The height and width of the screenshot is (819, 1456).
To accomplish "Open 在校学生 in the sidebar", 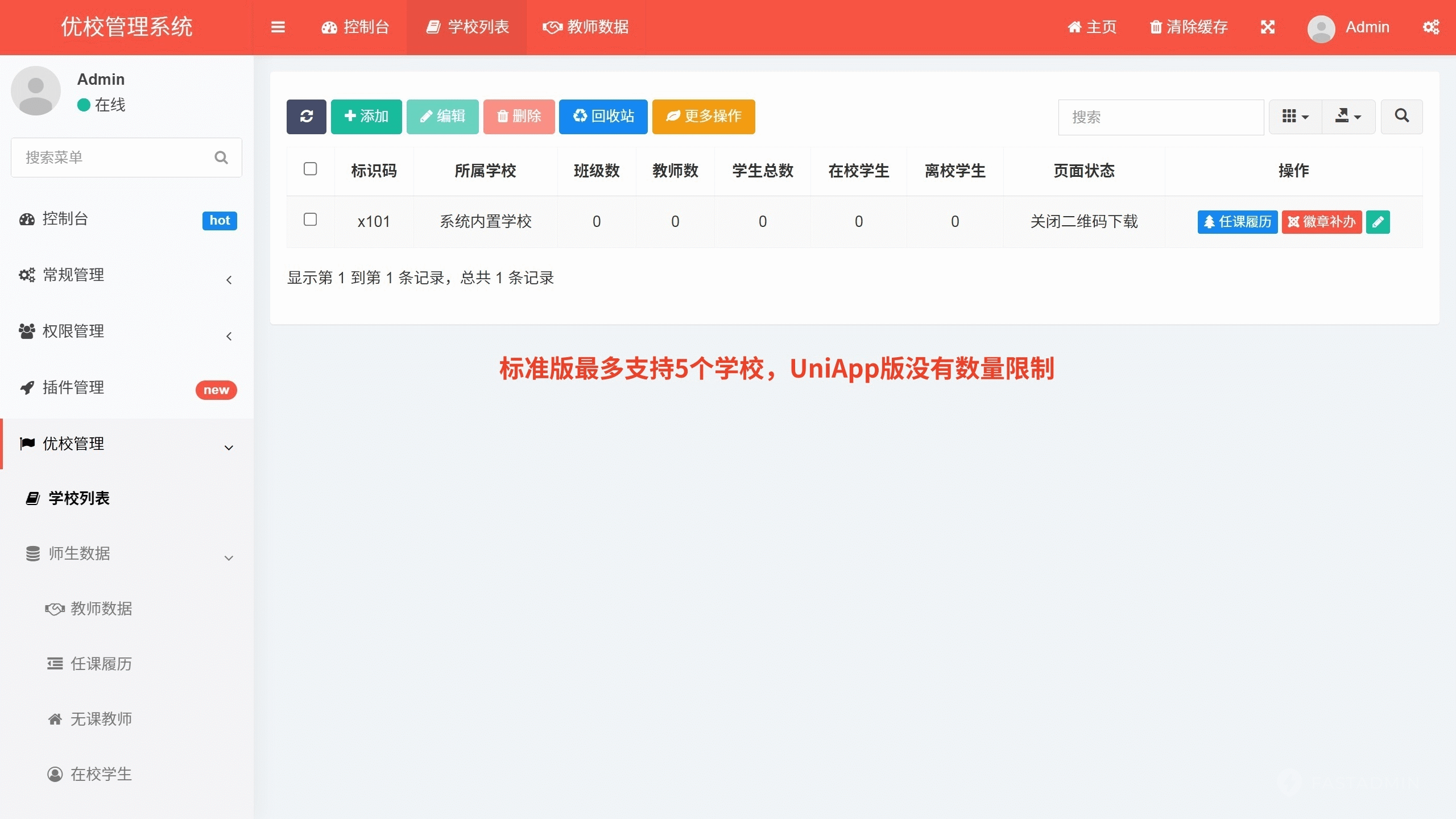I will click(x=127, y=775).
